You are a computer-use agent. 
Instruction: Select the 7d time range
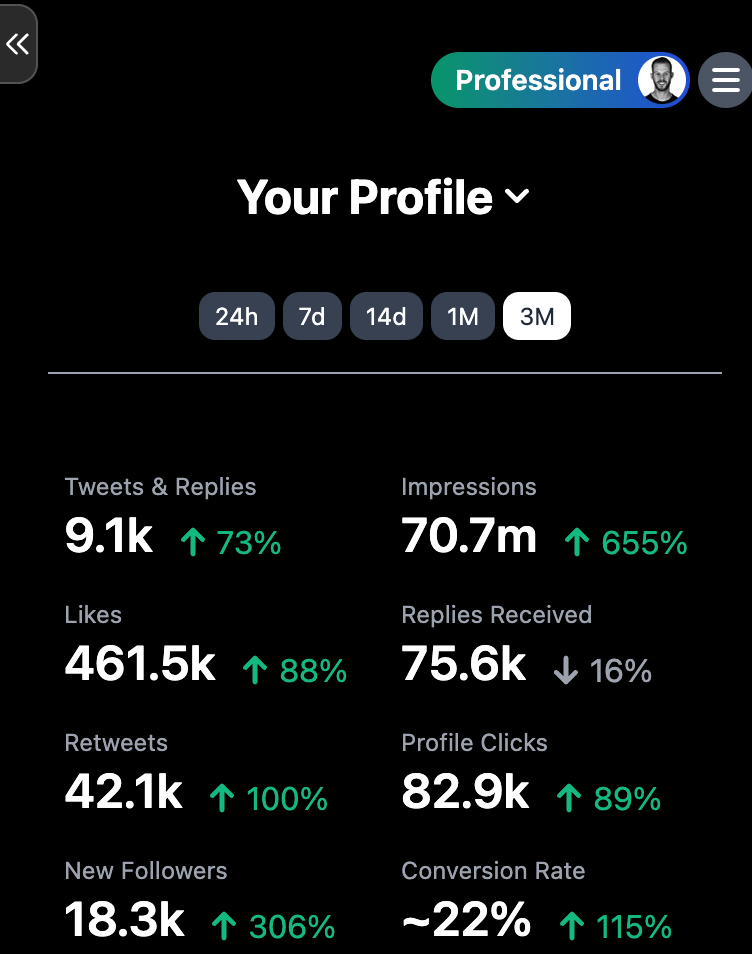click(x=312, y=316)
